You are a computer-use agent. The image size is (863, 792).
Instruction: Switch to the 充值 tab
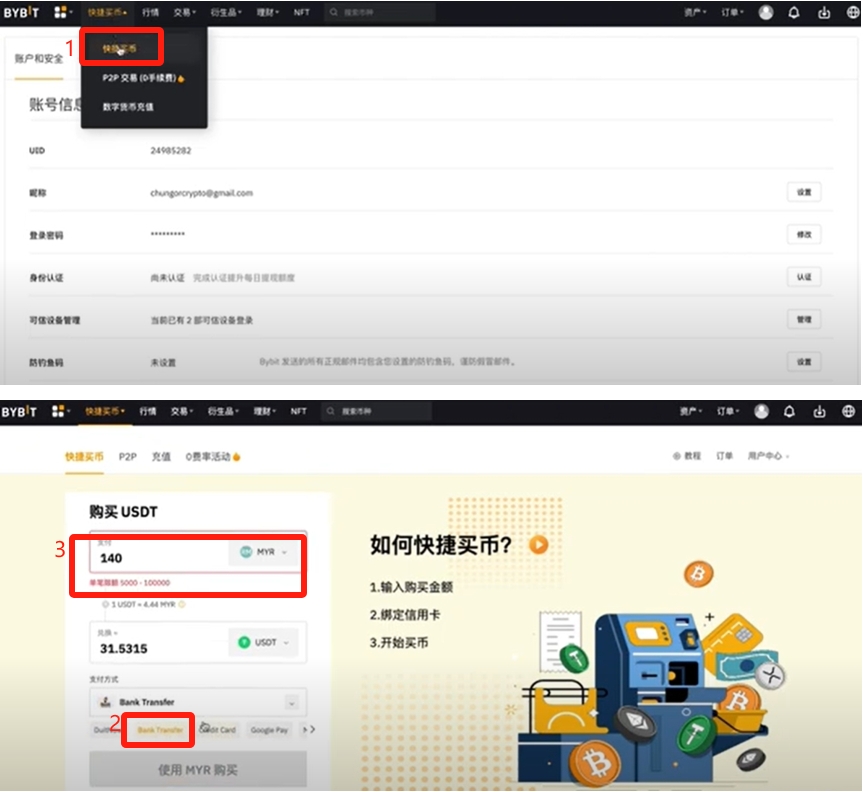pyautogui.click(x=161, y=457)
